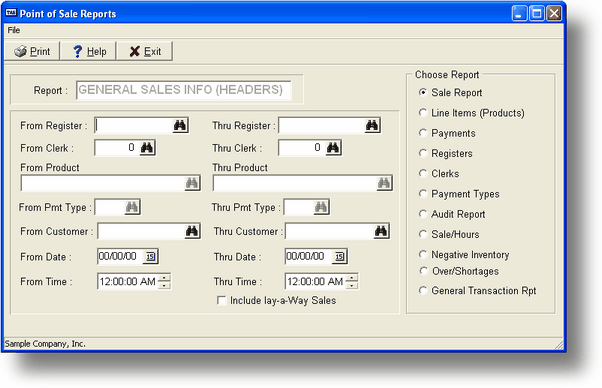Focus the From Register input field
602x388 pixels.
[x=134, y=125]
